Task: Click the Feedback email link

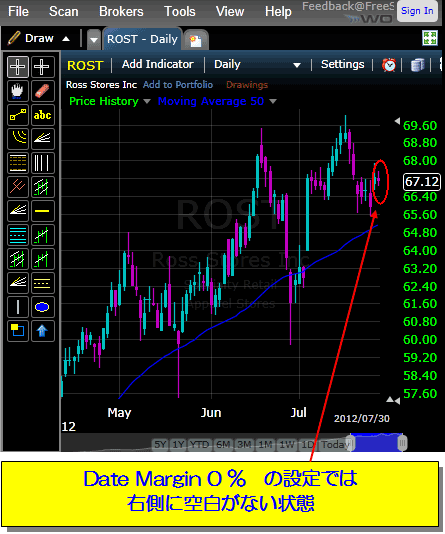Action: pos(348,6)
